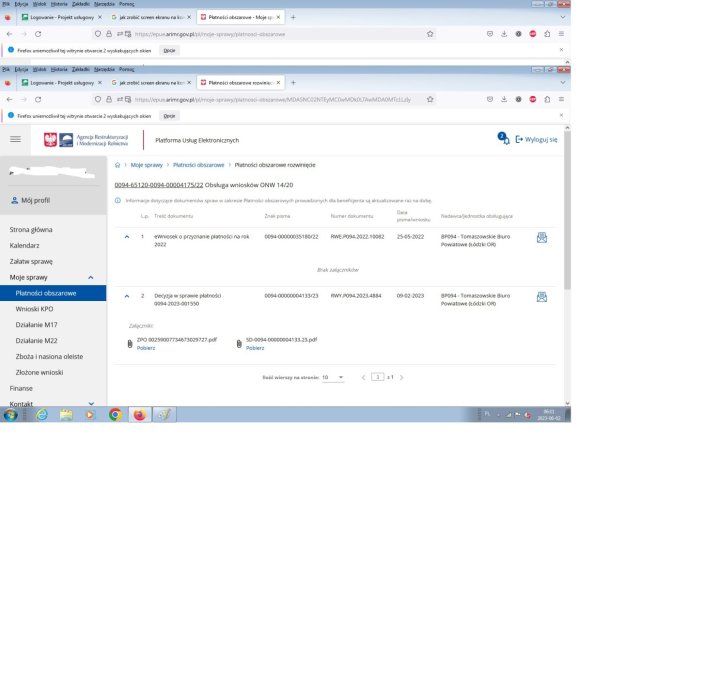Click paperclip icon beside ZPO pdf attachment
This screenshot has width=720, height=698.
tap(130, 344)
